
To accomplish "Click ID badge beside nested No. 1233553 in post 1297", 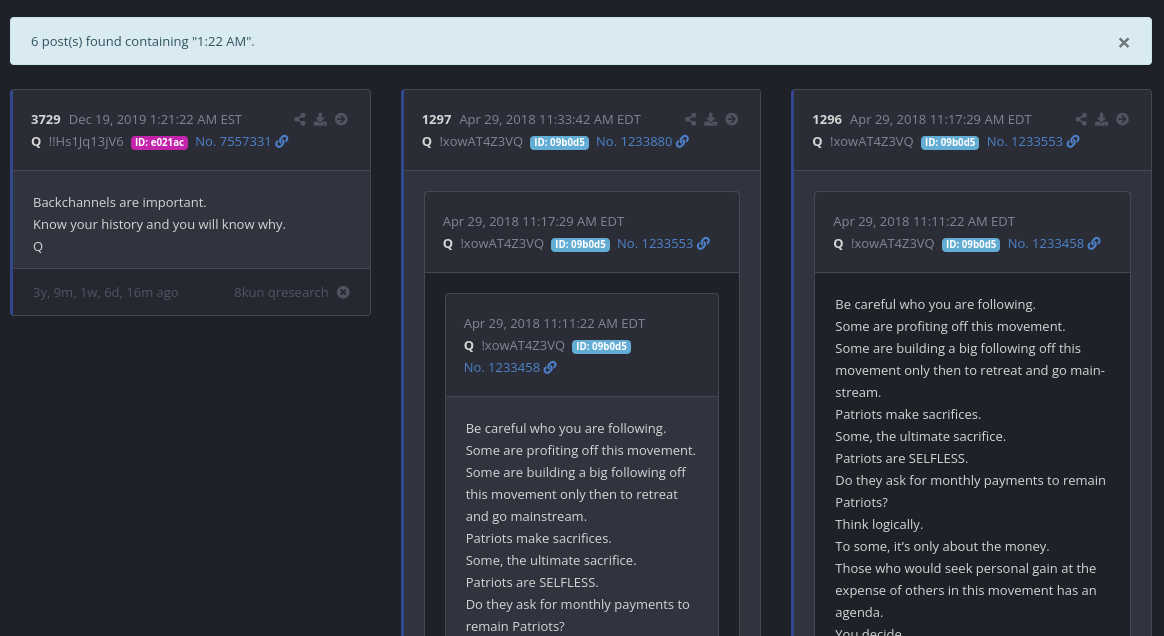I will pyautogui.click(x=580, y=244).
